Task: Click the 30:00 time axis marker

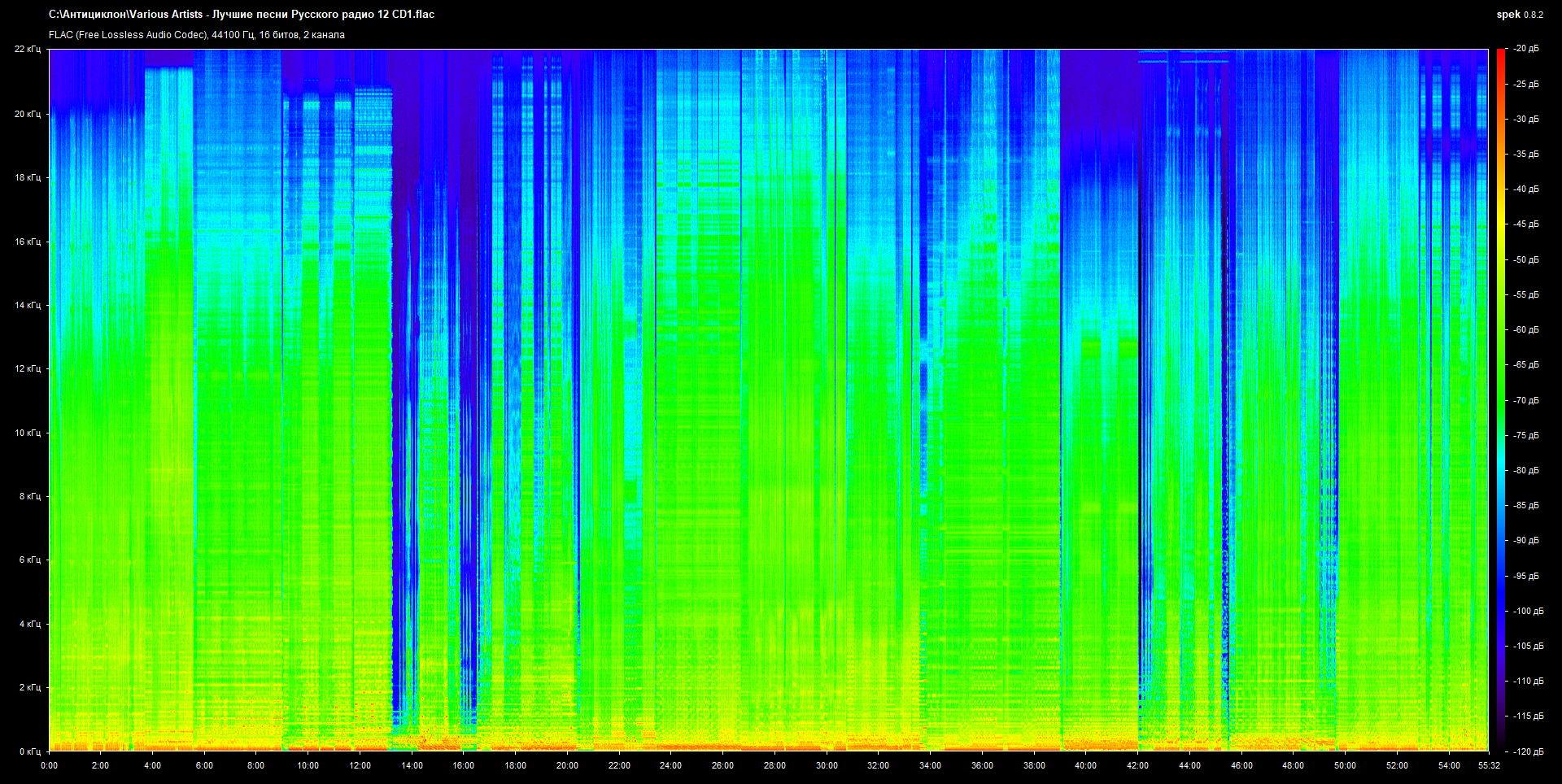Action: tap(827, 765)
